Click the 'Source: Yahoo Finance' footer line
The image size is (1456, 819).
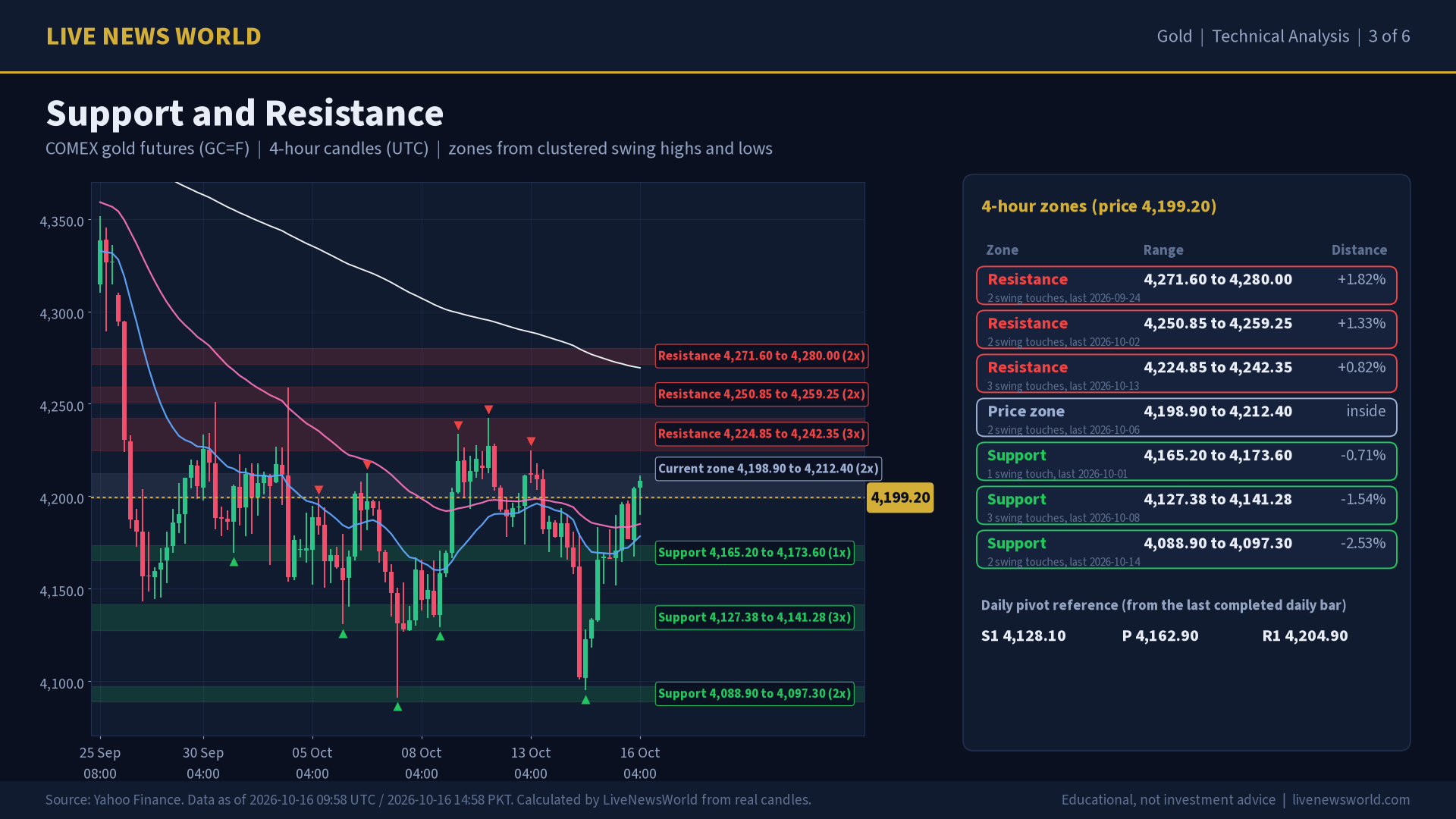428,800
